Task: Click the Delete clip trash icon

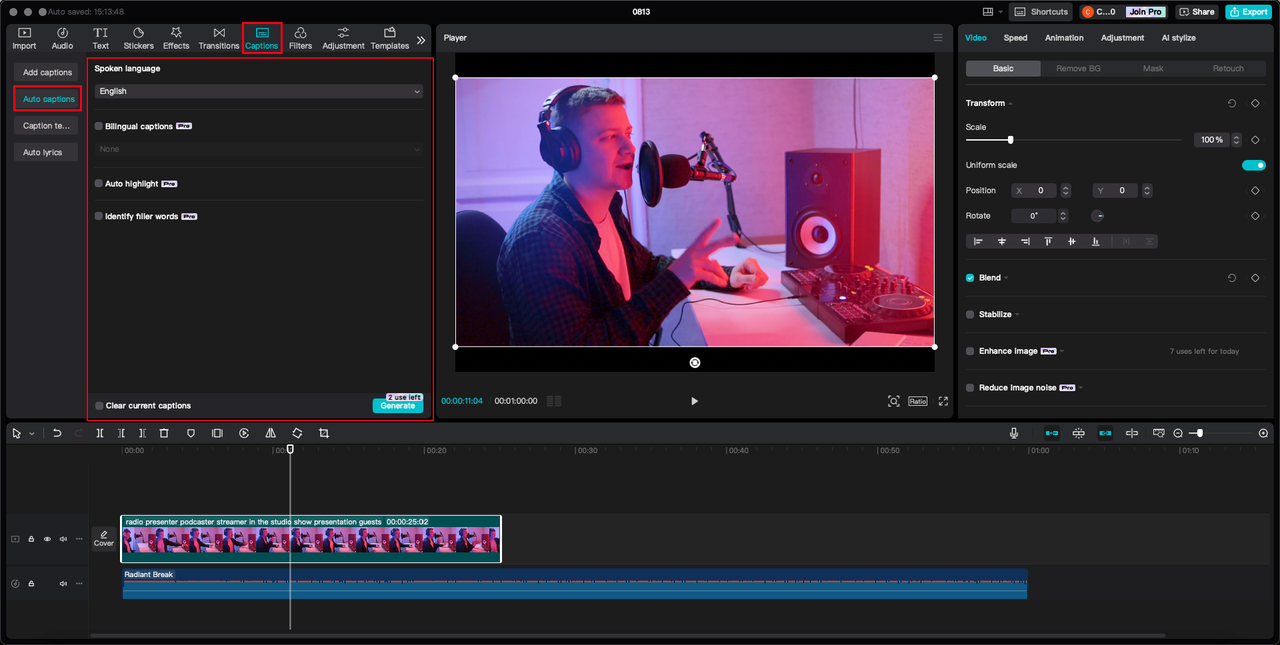Action: pos(164,433)
